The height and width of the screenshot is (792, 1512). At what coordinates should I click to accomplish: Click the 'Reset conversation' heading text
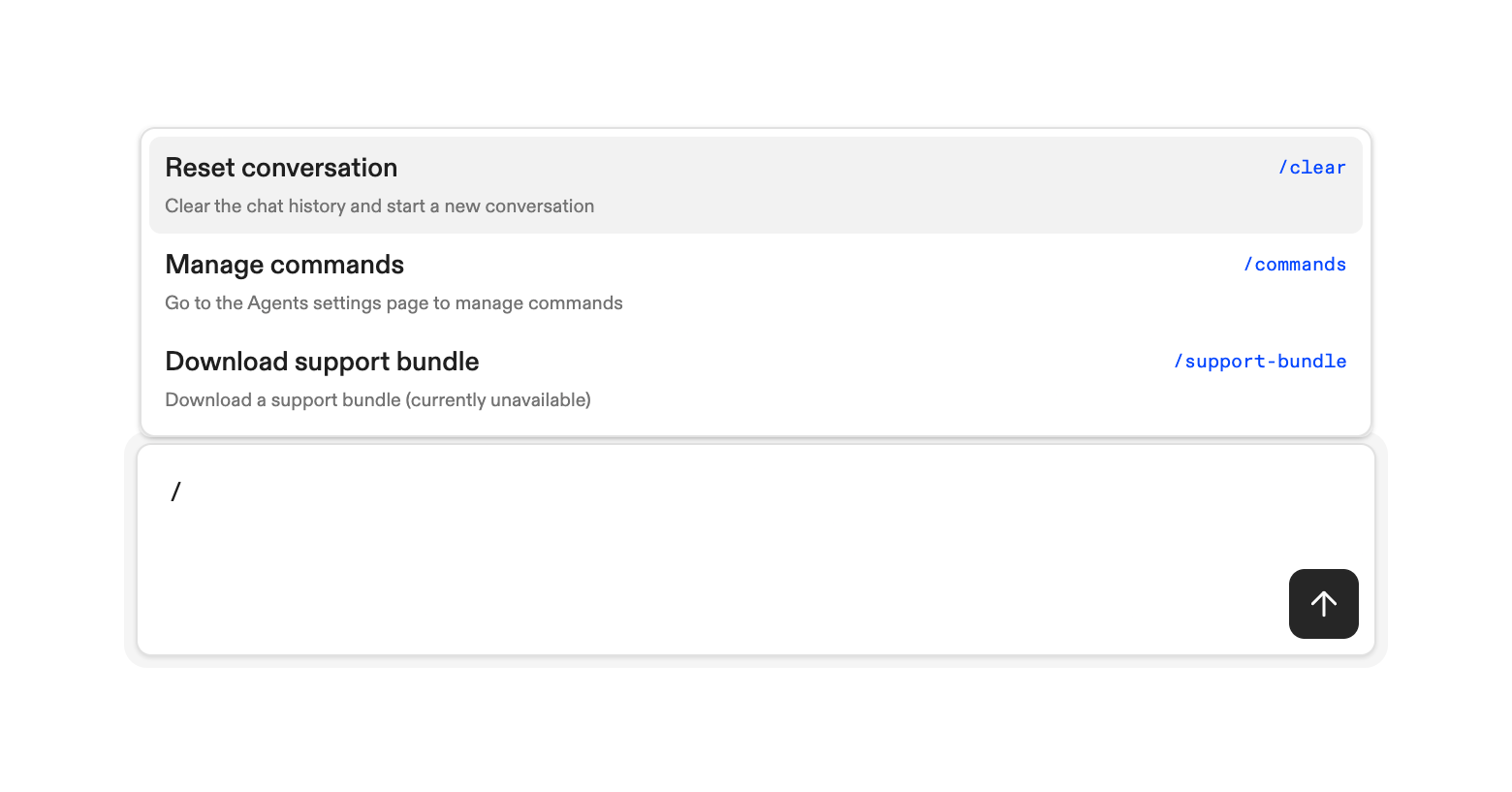pyautogui.click(x=281, y=168)
